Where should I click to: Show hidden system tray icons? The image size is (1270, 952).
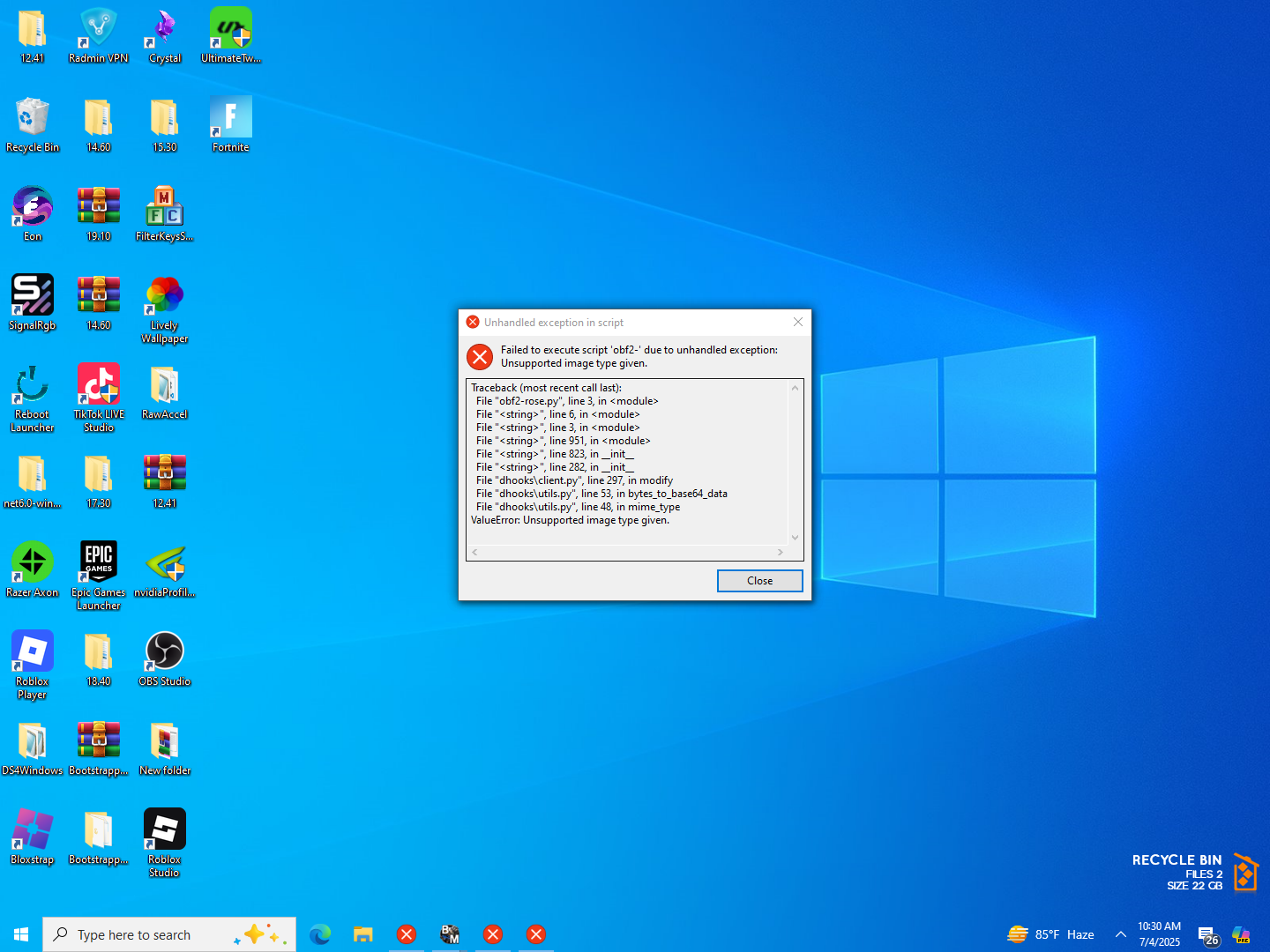click(1121, 934)
